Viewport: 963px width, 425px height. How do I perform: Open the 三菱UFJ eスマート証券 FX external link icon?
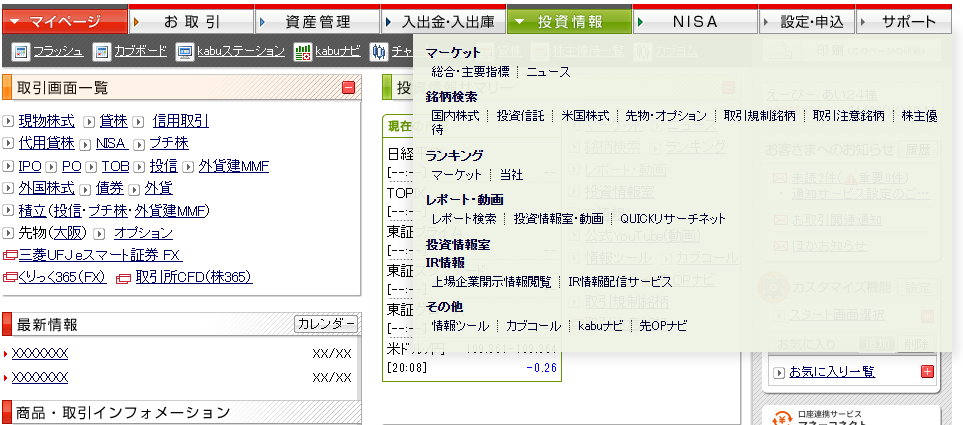pyautogui.click(x=10, y=255)
